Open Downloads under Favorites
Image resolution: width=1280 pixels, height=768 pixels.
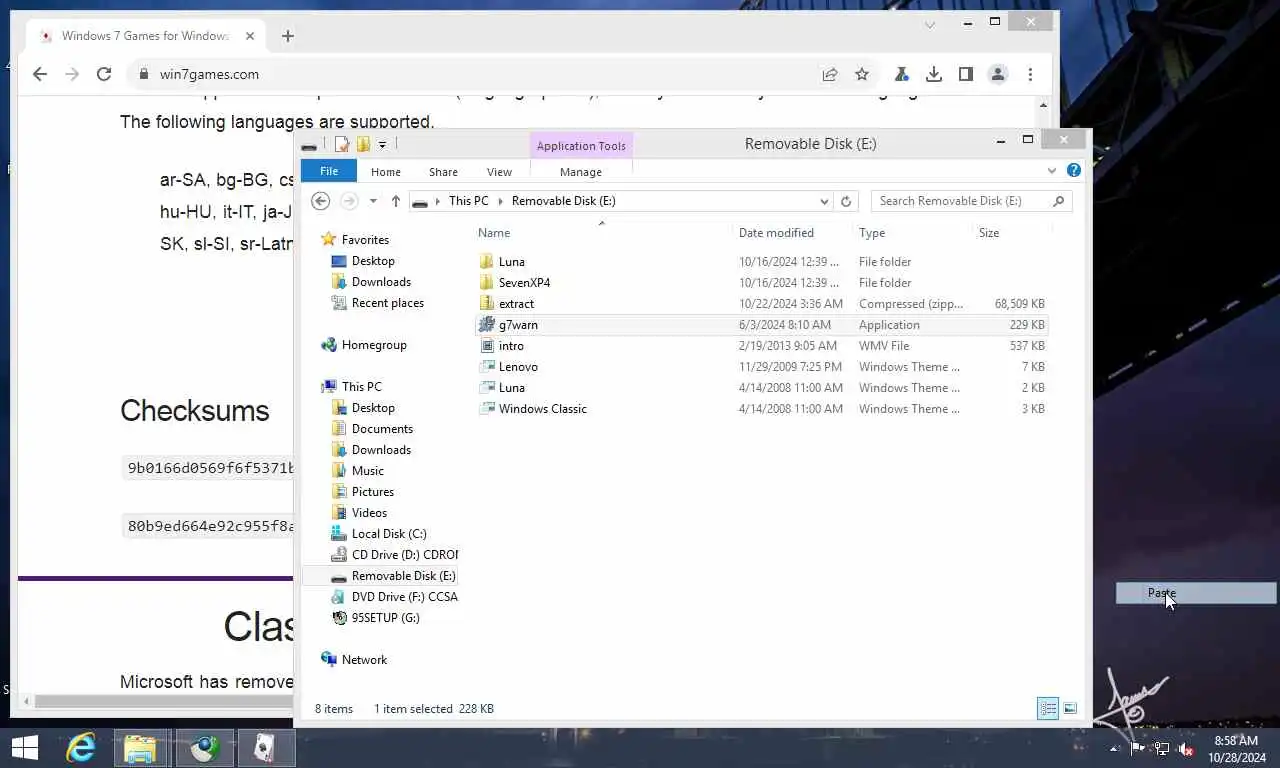(381, 282)
